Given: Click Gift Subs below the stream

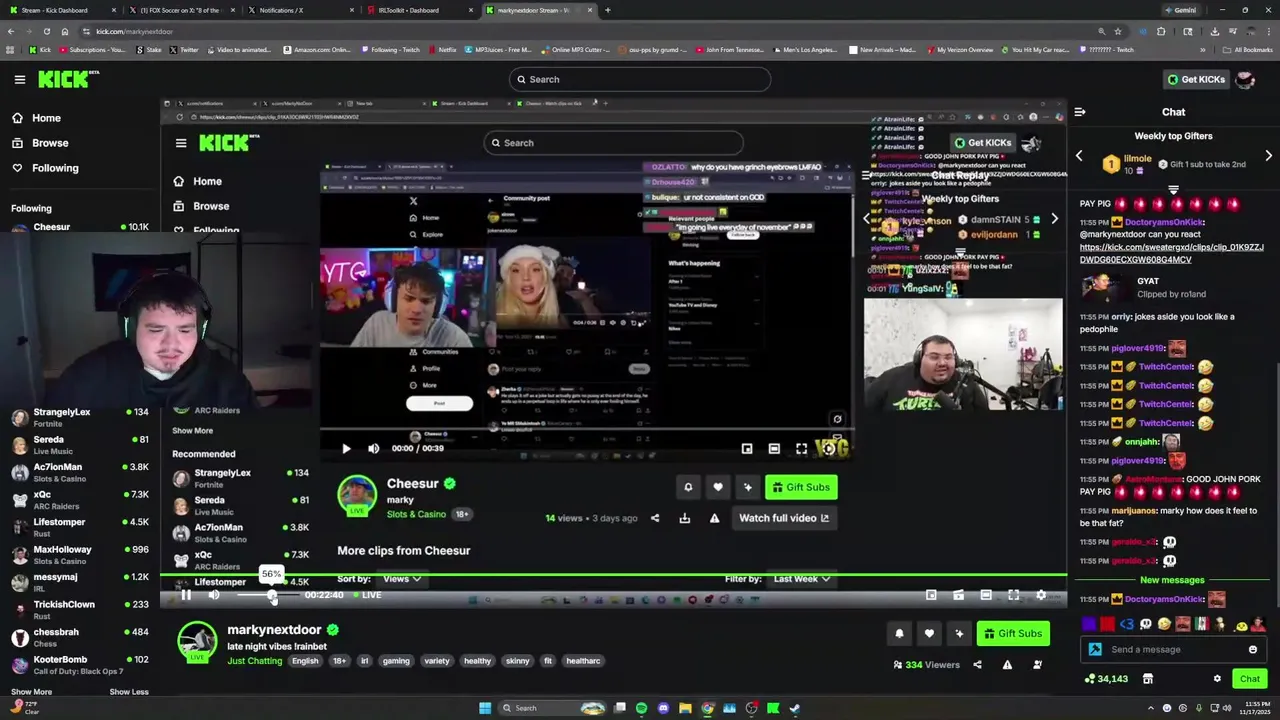Looking at the screenshot, I should coord(1012,633).
